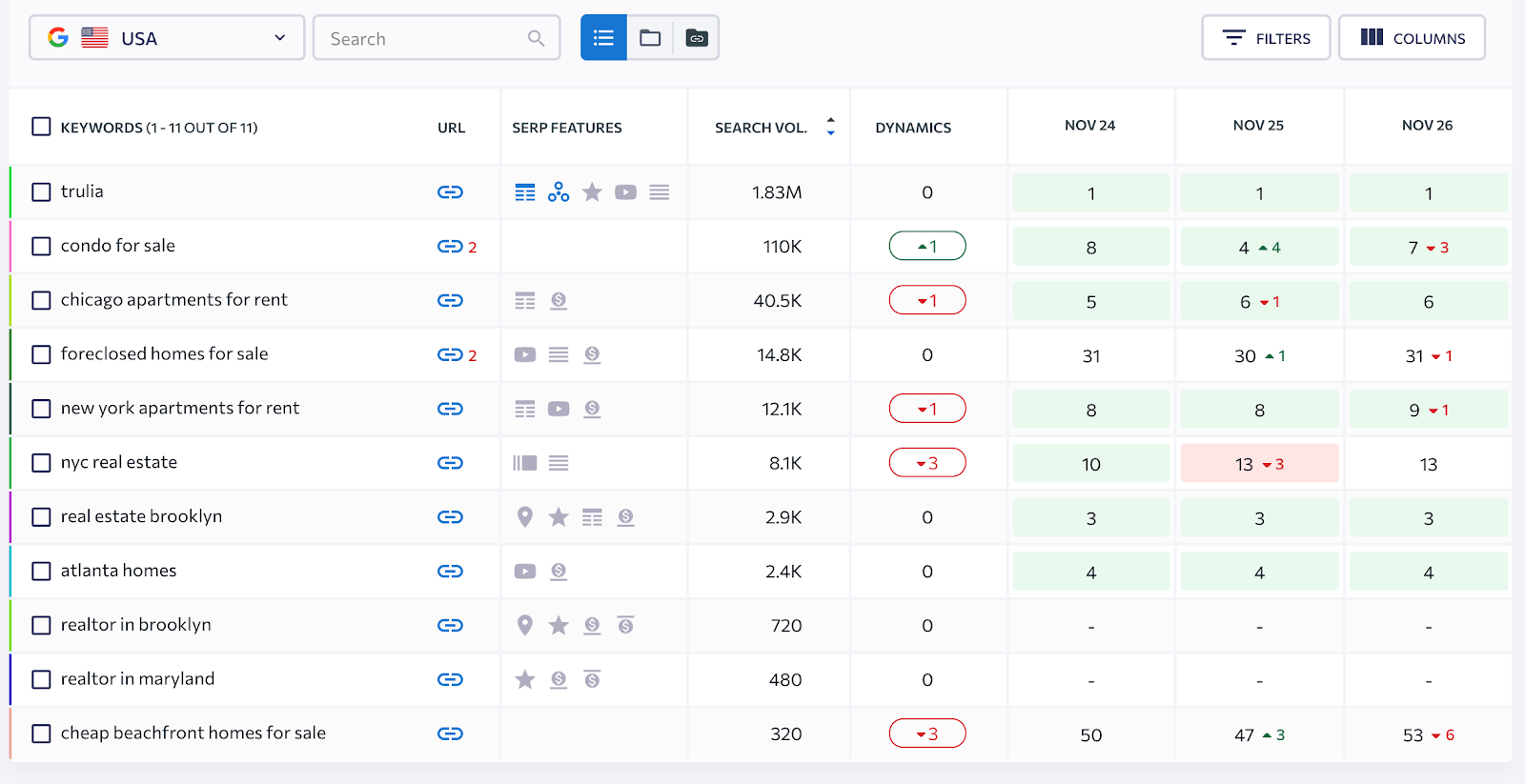Click the star icon in realtor in maryland row
Image resolution: width=1525 pixels, height=784 pixels.
[525, 680]
